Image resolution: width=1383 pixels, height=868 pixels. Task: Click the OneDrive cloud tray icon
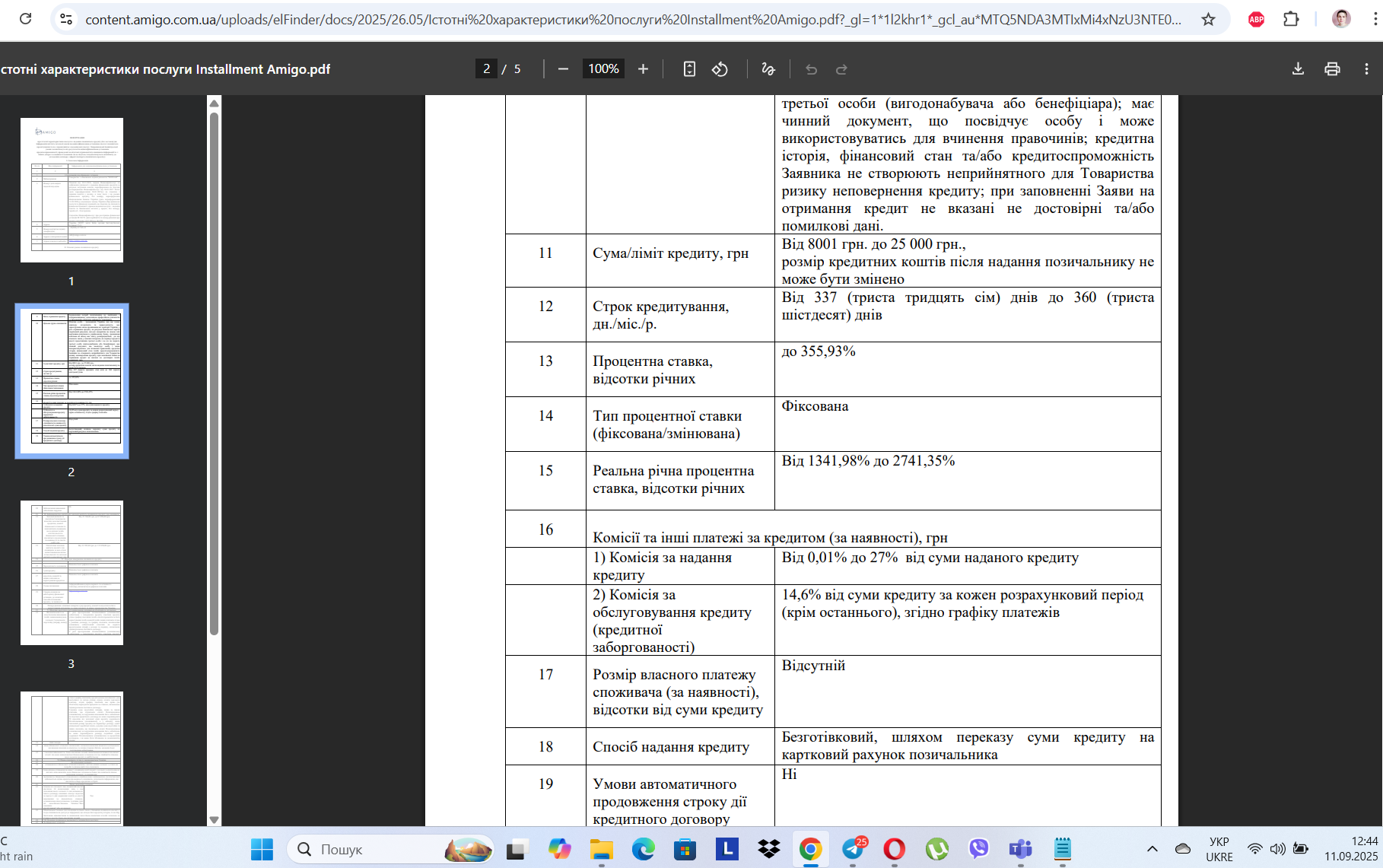pos(1183,849)
